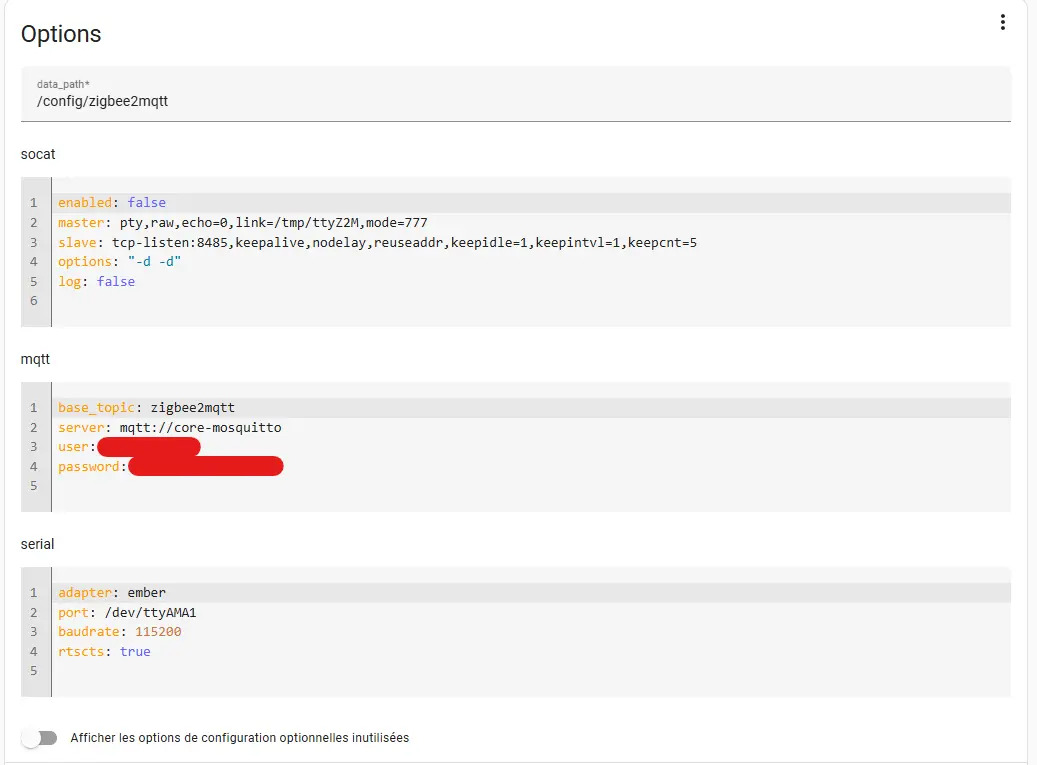The image size is (1037, 765).
Task: Toggle 'Afficher les options de configuration optionnelles inutilisées'
Action: tap(39, 738)
